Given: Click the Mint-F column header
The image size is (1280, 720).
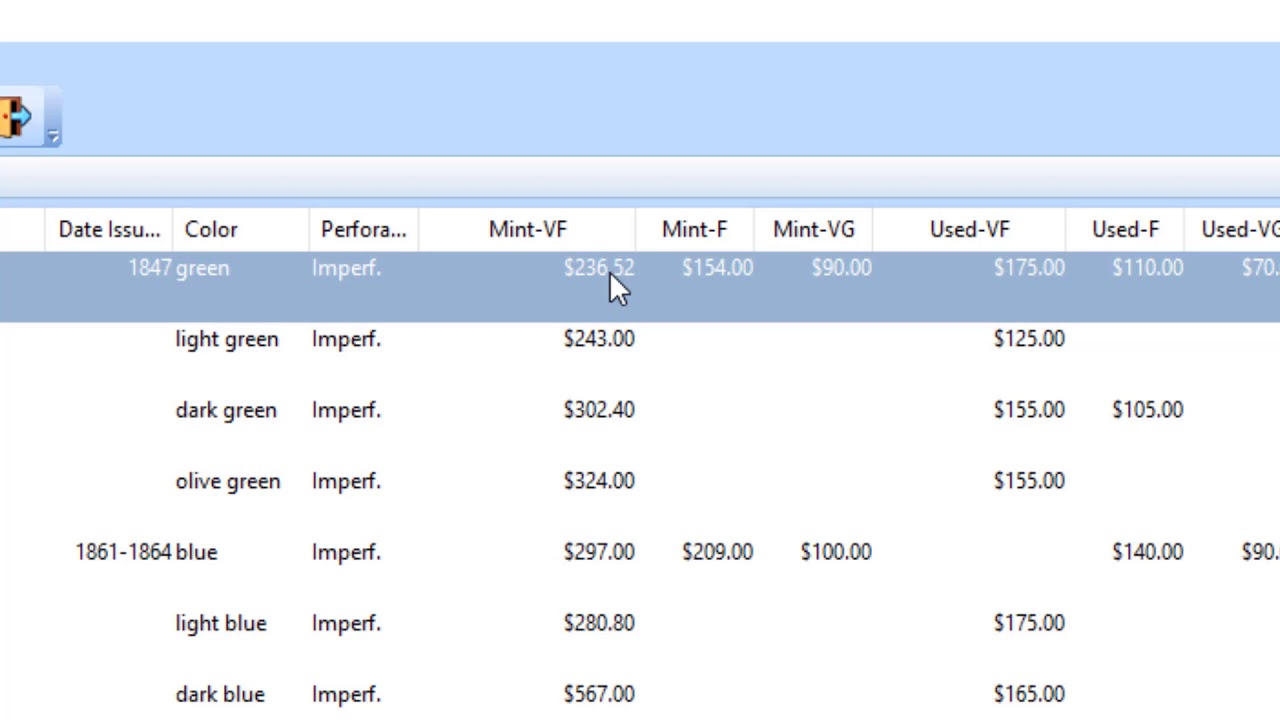Looking at the screenshot, I should pos(694,230).
